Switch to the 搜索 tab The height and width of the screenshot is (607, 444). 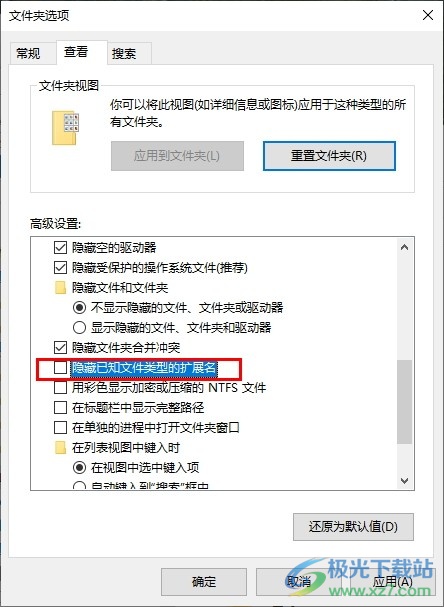coord(124,53)
